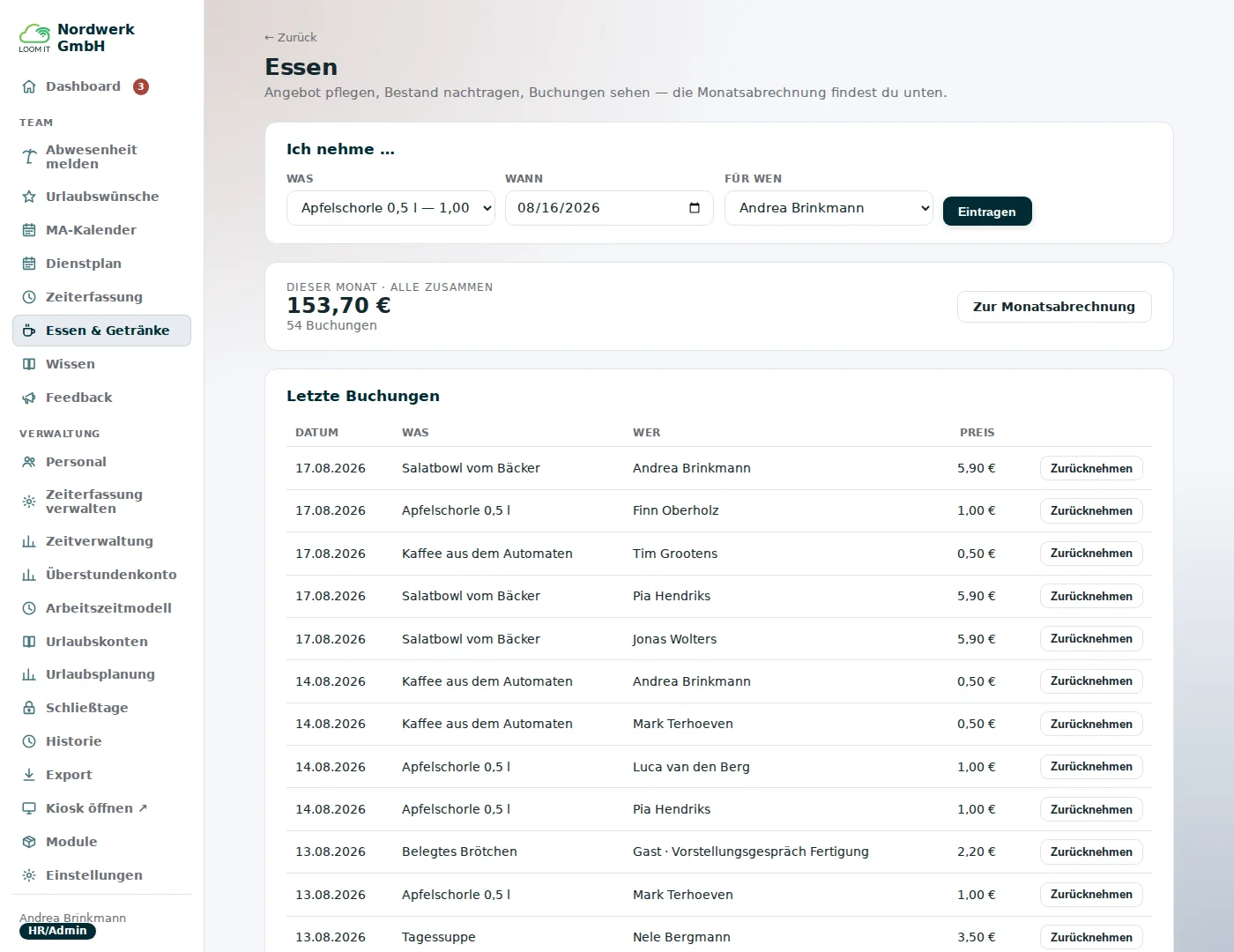Click the Jonas Wolters name cell
The image size is (1234, 952).
[x=674, y=639]
